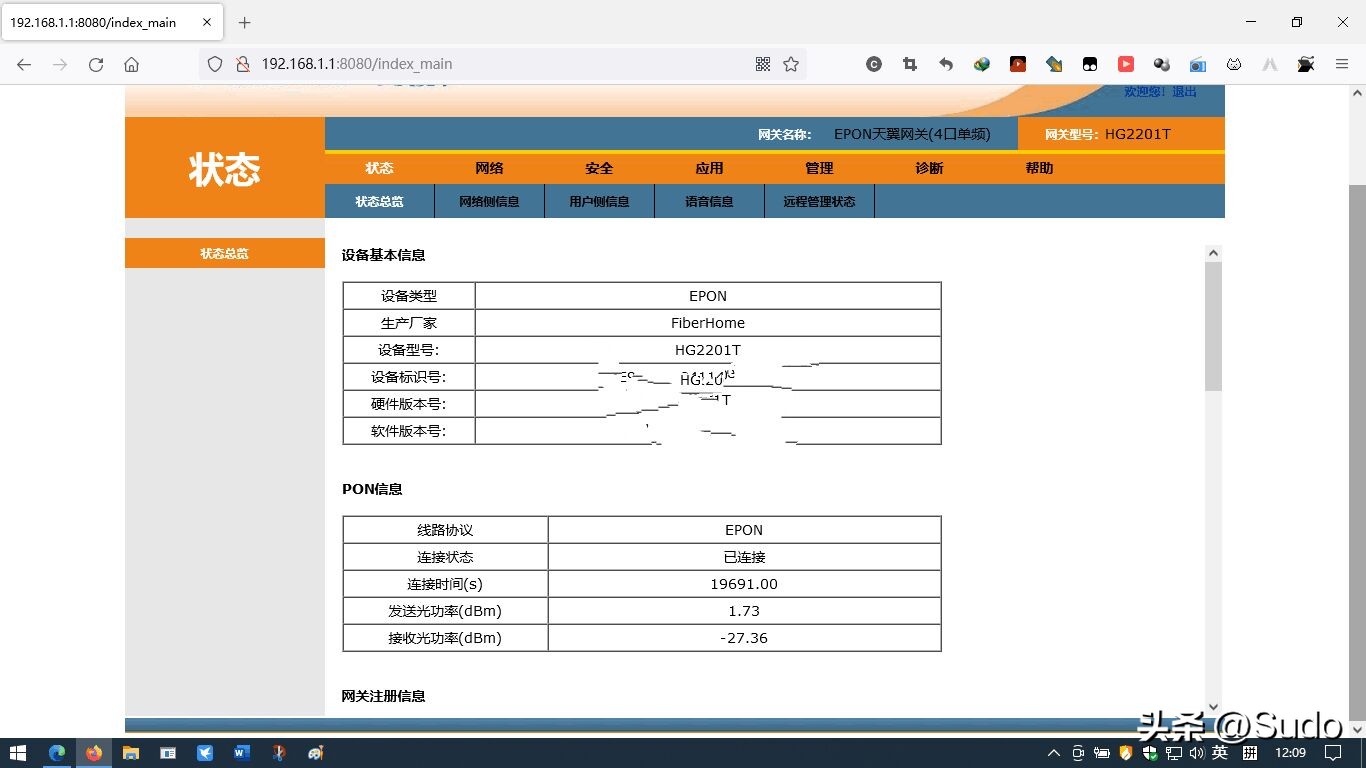Click the radio extension icon in toolbar
This screenshot has width=1366, height=768.
coord(1197,64)
